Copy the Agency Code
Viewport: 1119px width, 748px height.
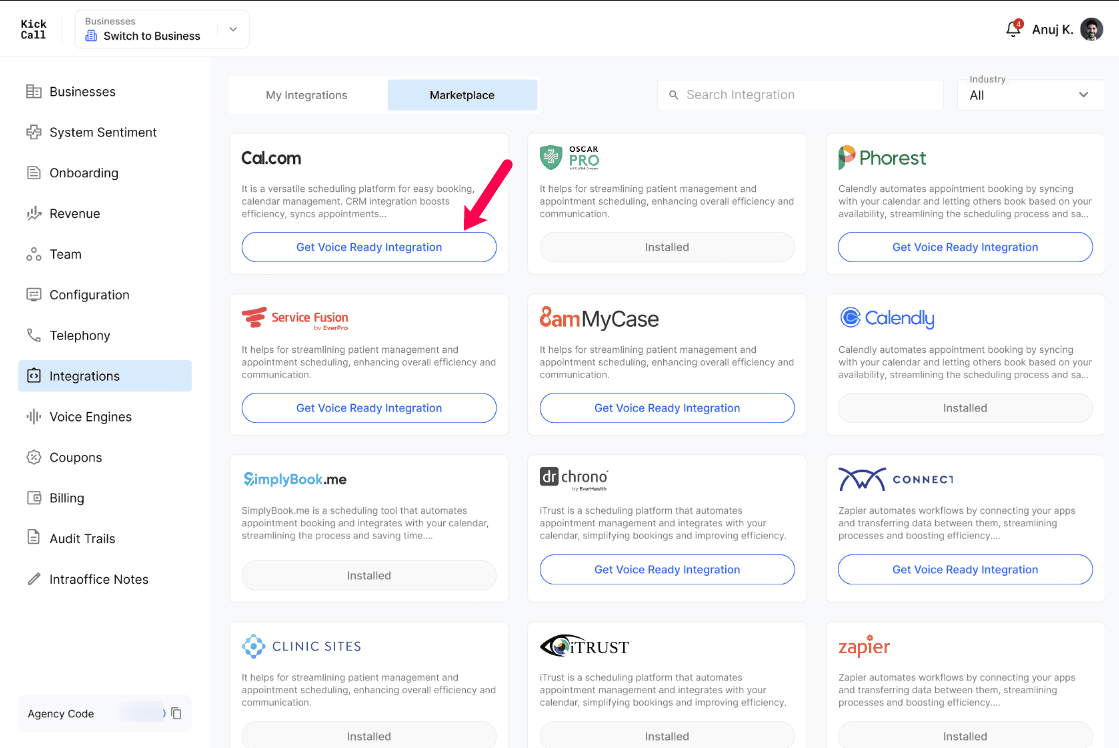coord(176,713)
